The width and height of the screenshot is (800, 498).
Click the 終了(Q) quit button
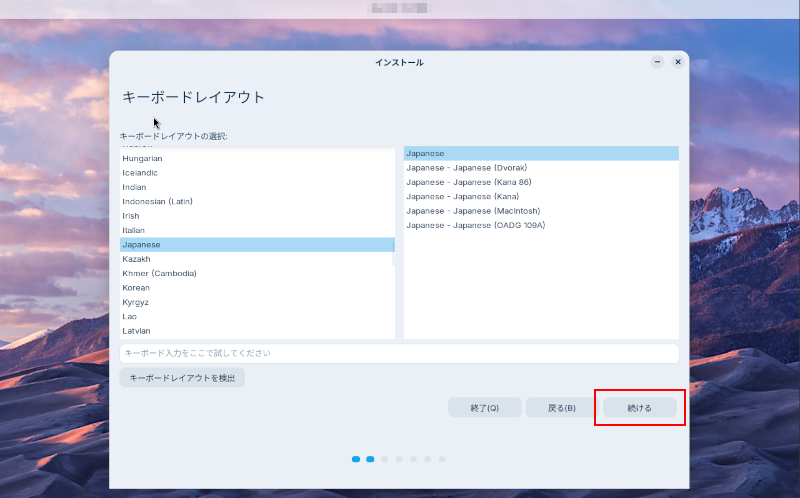pos(485,408)
